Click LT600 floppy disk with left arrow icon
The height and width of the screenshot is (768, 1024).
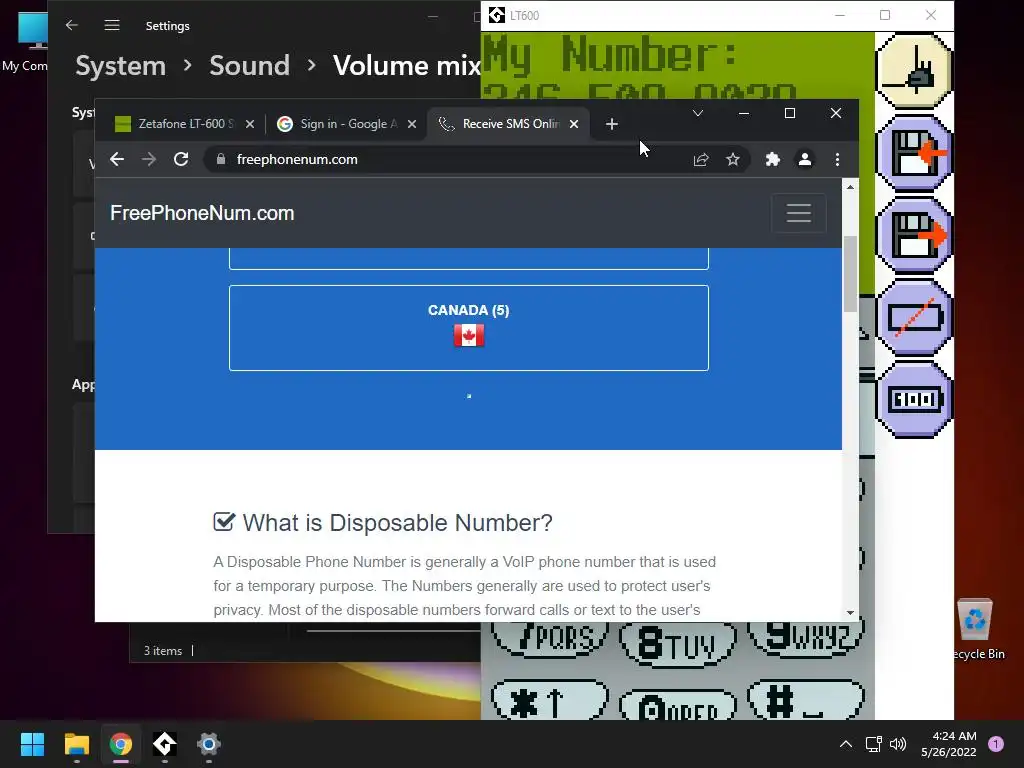tap(914, 153)
